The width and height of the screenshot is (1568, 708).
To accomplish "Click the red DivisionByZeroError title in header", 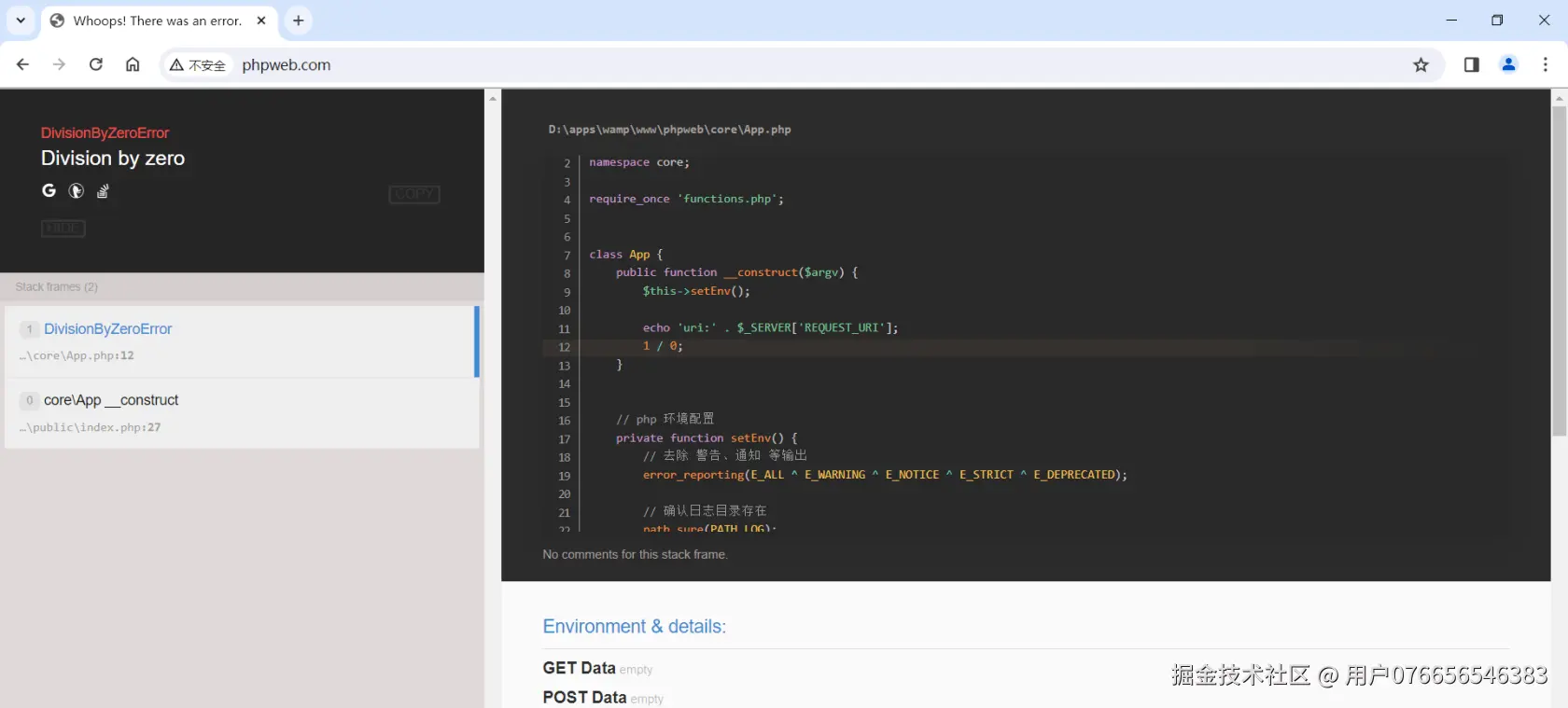I will pos(105,133).
